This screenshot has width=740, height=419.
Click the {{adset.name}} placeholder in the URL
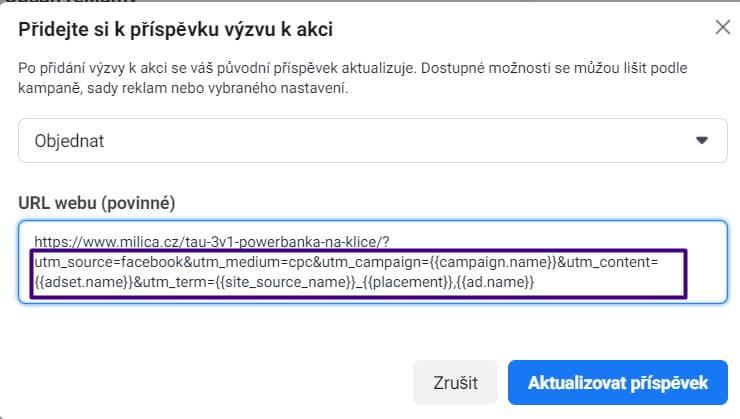pyautogui.click(x=77, y=282)
